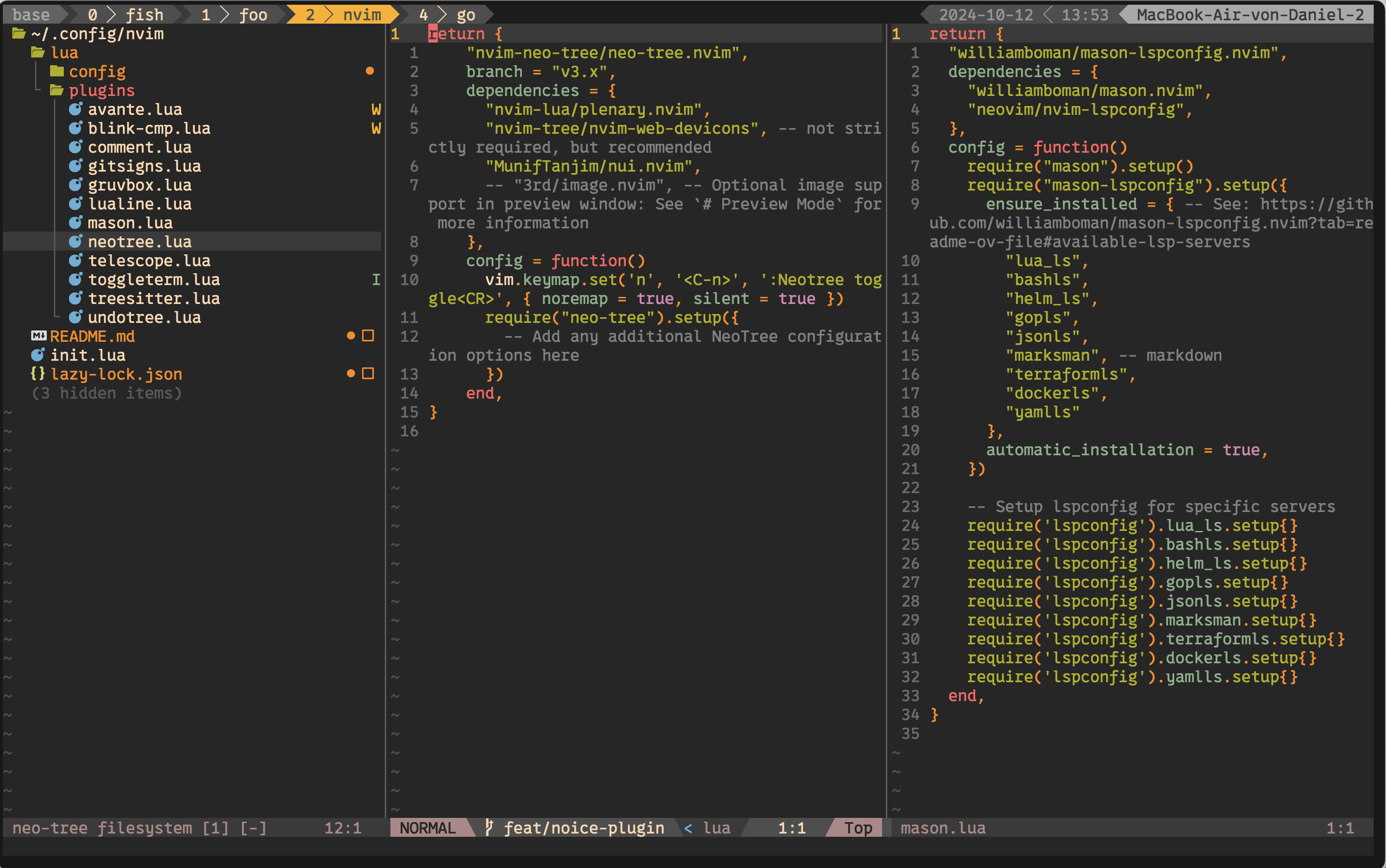This screenshot has width=1386, height=868.
Task: Click the base session label in tmux bar
Action: point(31,14)
